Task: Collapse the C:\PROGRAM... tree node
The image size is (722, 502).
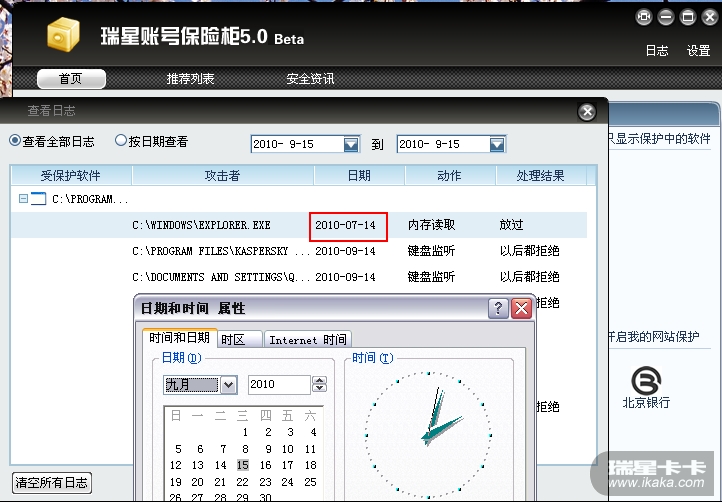Action: tap(23, 199)
